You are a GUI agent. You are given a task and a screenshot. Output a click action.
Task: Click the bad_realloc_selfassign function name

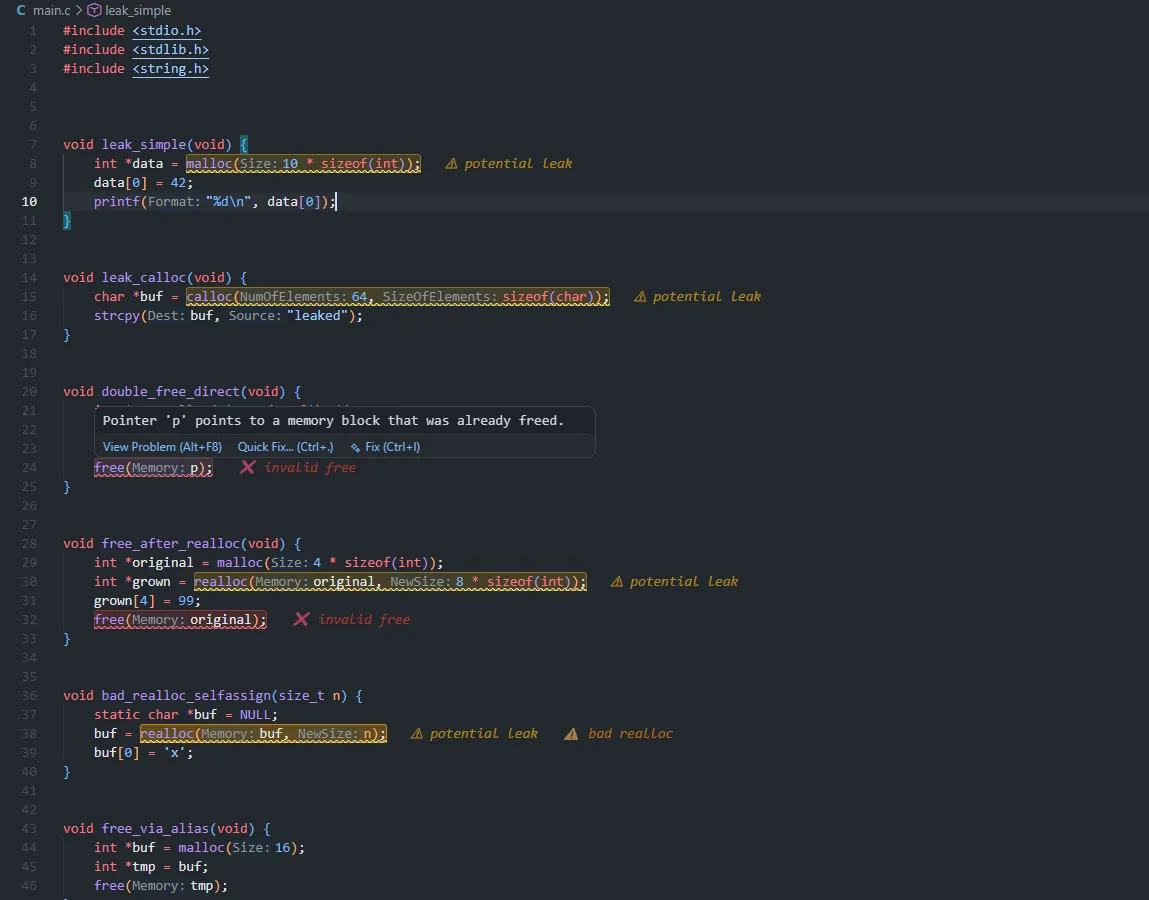(x=186, y=696)
